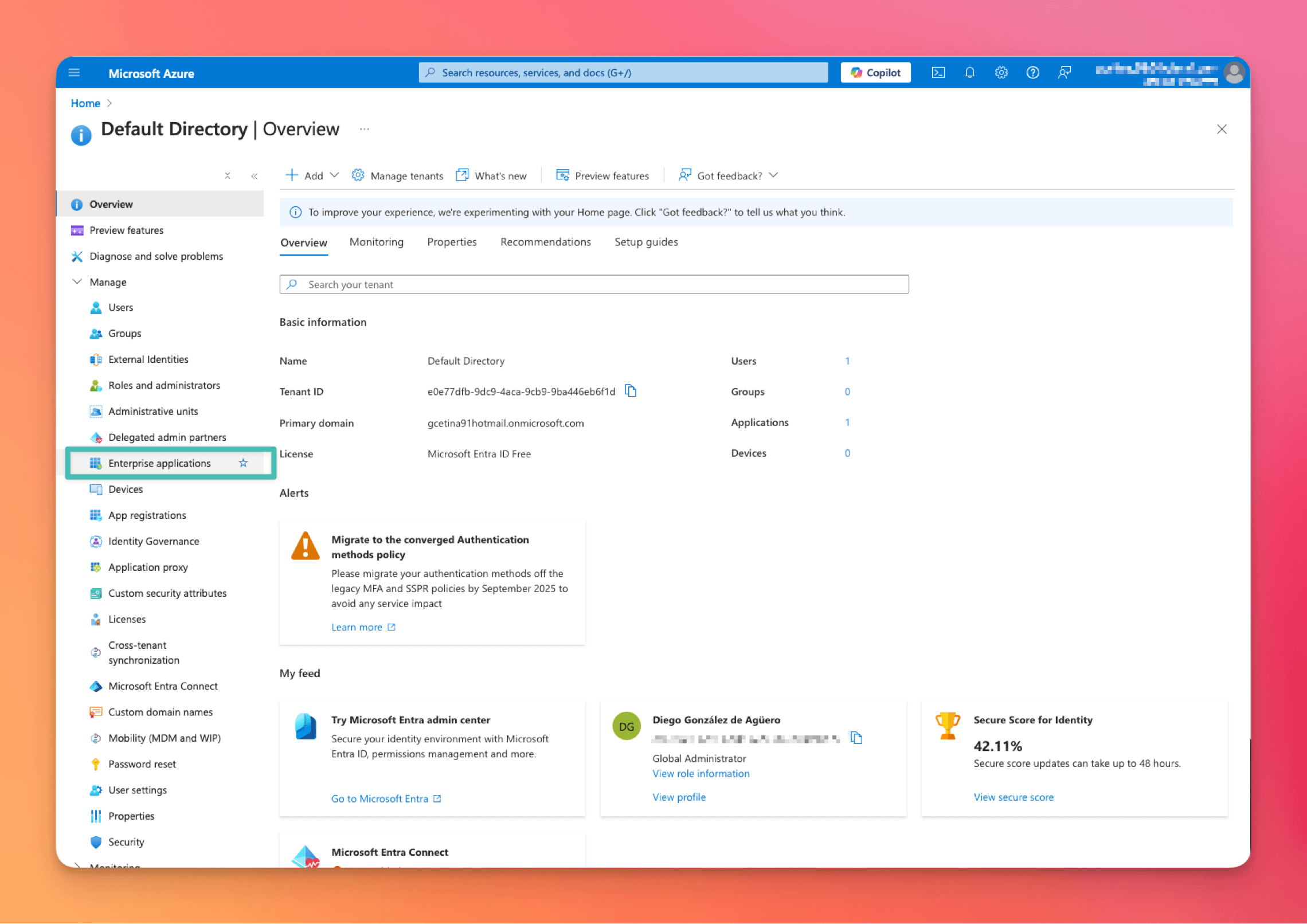Open Devices in the sidebar
The image size is (1307, 924).
[x=126, y=489]
